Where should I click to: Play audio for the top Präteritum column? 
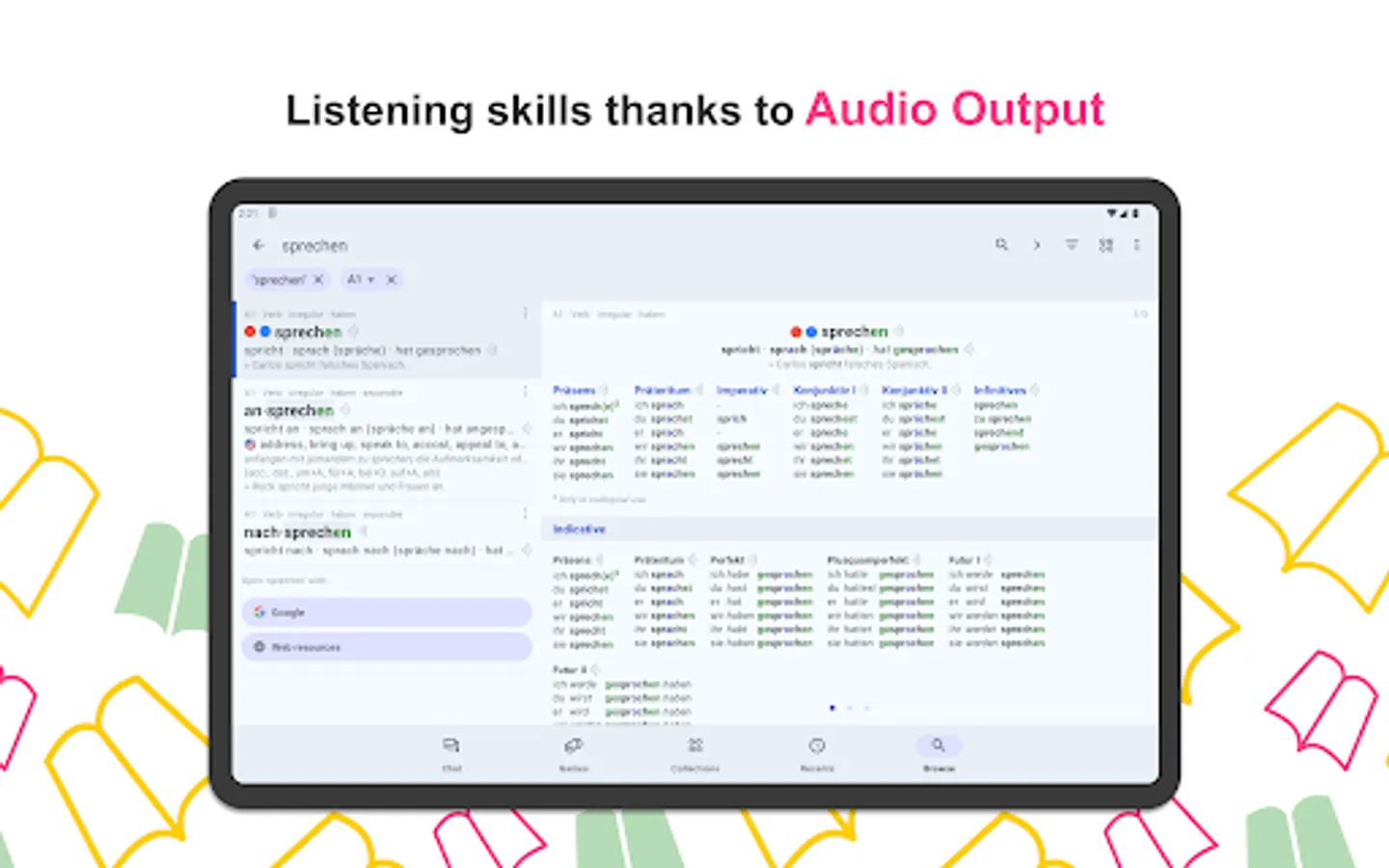699,391
